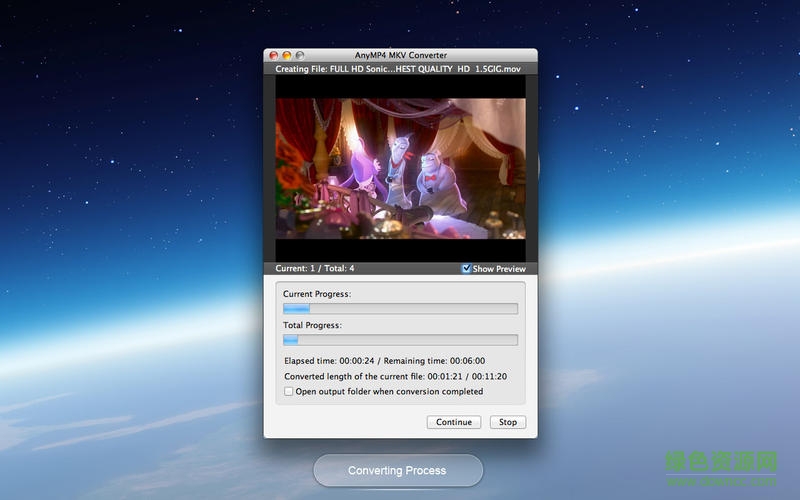Click the Total Progress bar

pos(400,340)
